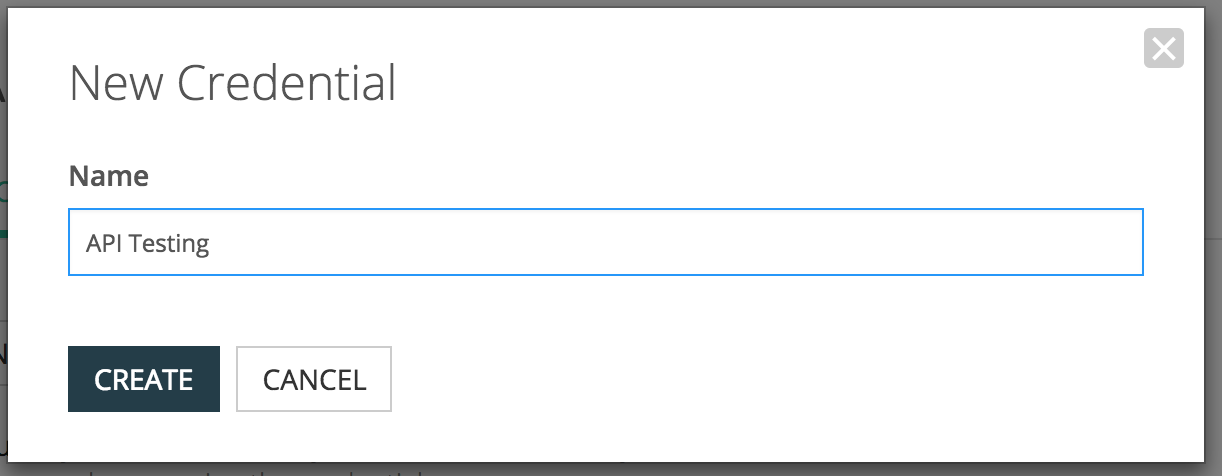Screen dimensions: 1222x476
Task: Click the 'New Credential' dialog heading
Action: [x=232, y=83]
